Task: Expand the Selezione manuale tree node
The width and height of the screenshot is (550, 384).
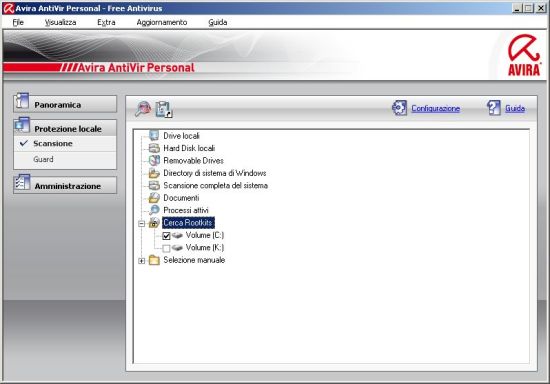Action: coord(141,261)
